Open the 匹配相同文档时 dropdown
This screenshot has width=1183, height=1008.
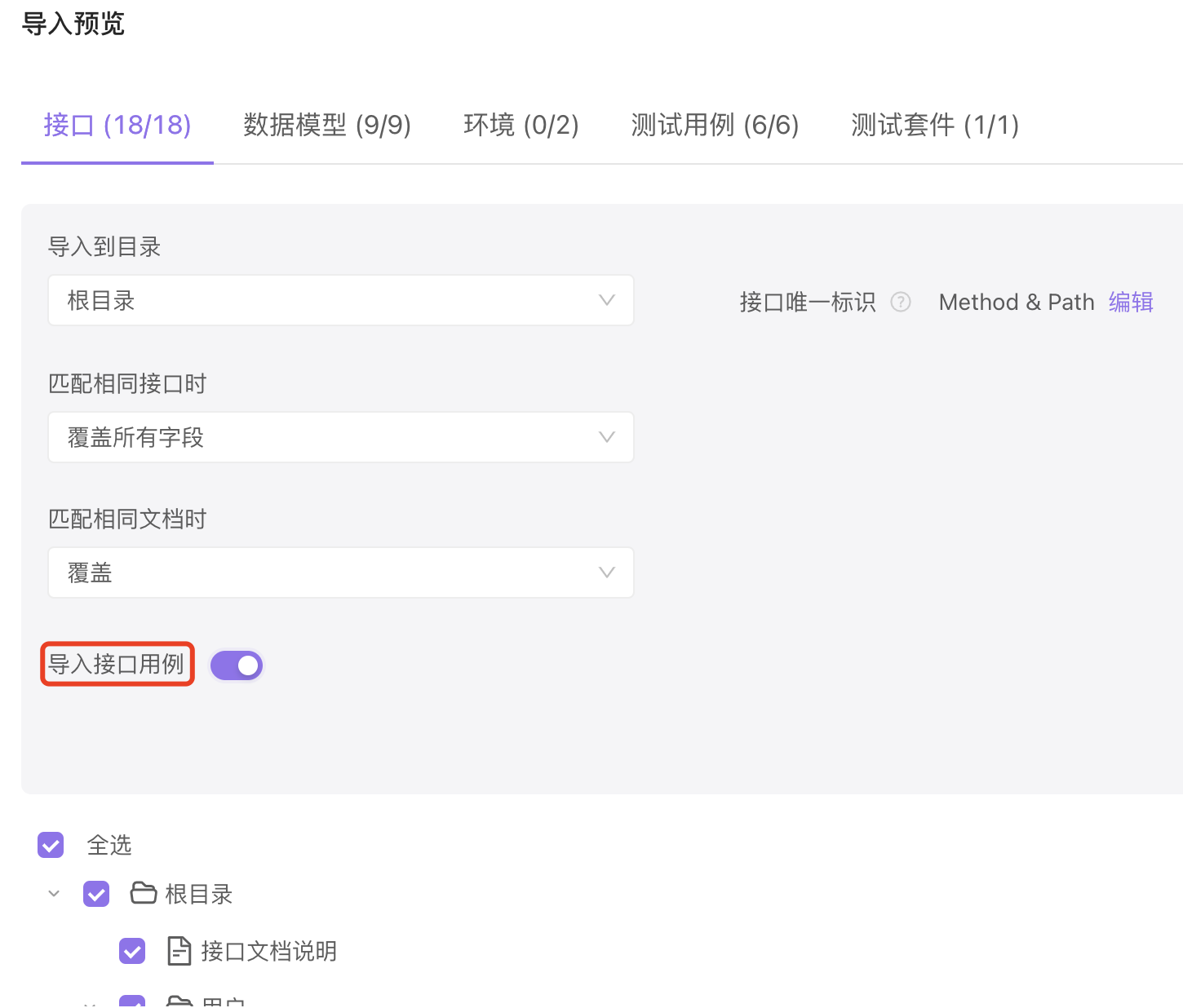[340, 573]
